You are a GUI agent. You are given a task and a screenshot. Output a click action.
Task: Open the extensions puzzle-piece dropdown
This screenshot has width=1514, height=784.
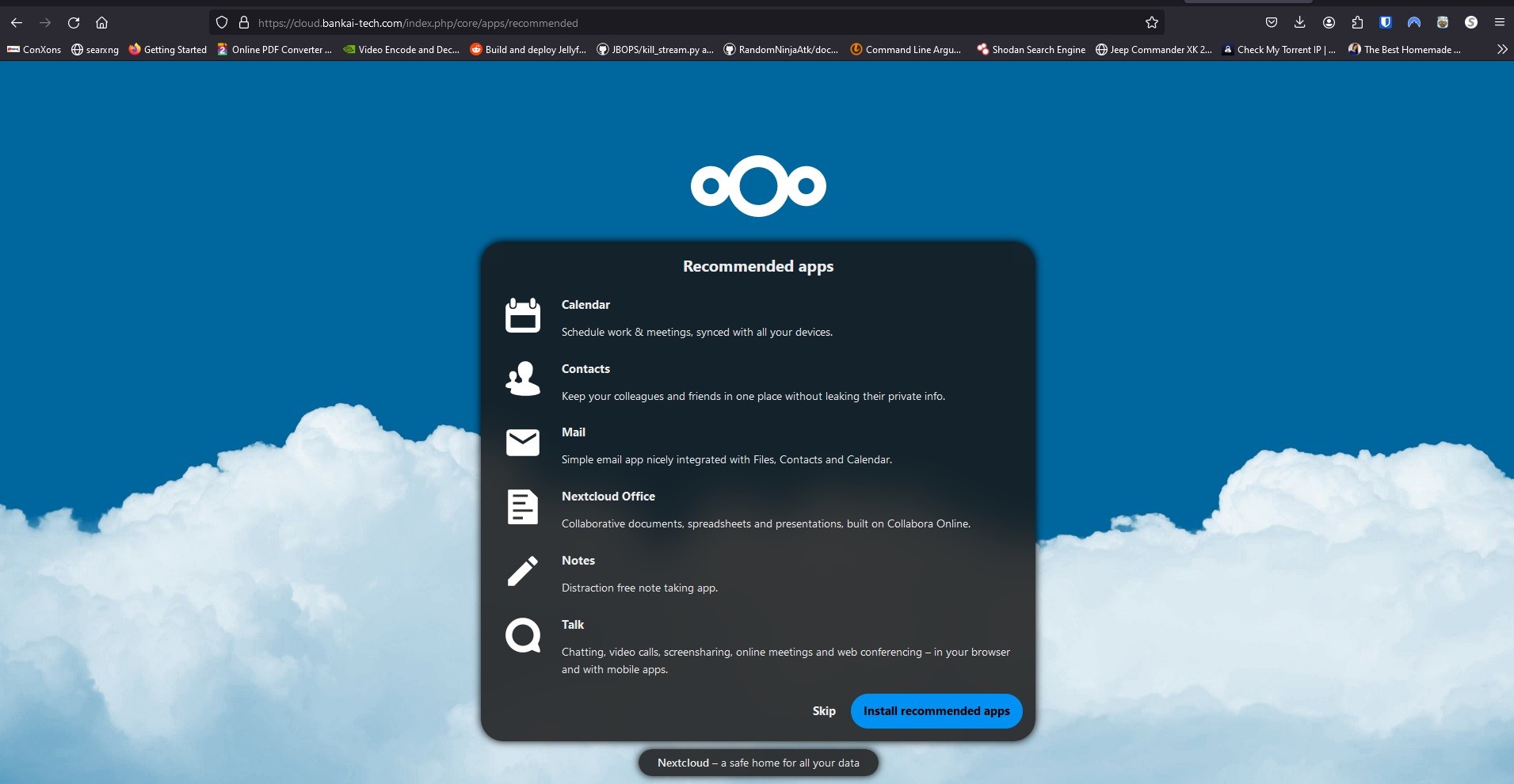(x=1358, y=22)
